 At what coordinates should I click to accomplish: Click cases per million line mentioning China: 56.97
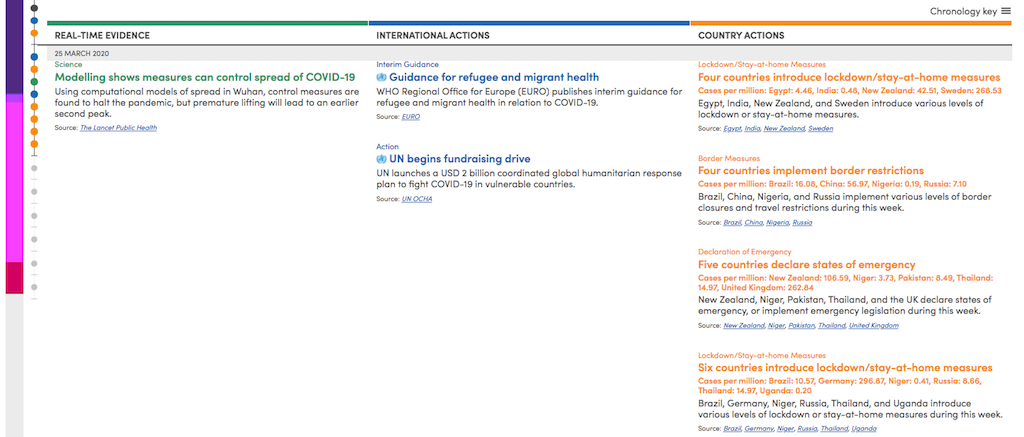click(x=832, y=184)
